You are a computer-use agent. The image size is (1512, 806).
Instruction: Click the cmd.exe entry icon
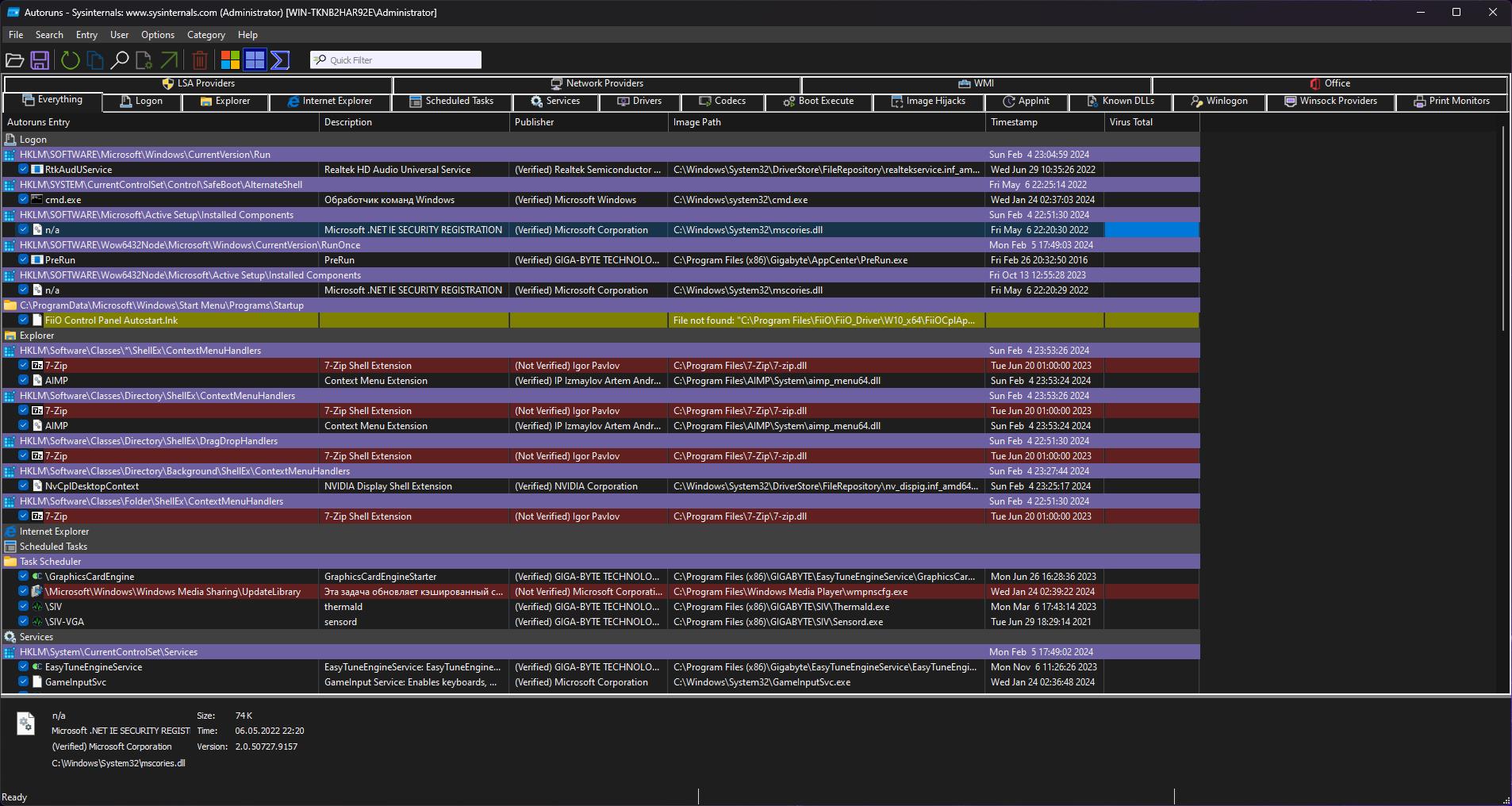[37, 200]
